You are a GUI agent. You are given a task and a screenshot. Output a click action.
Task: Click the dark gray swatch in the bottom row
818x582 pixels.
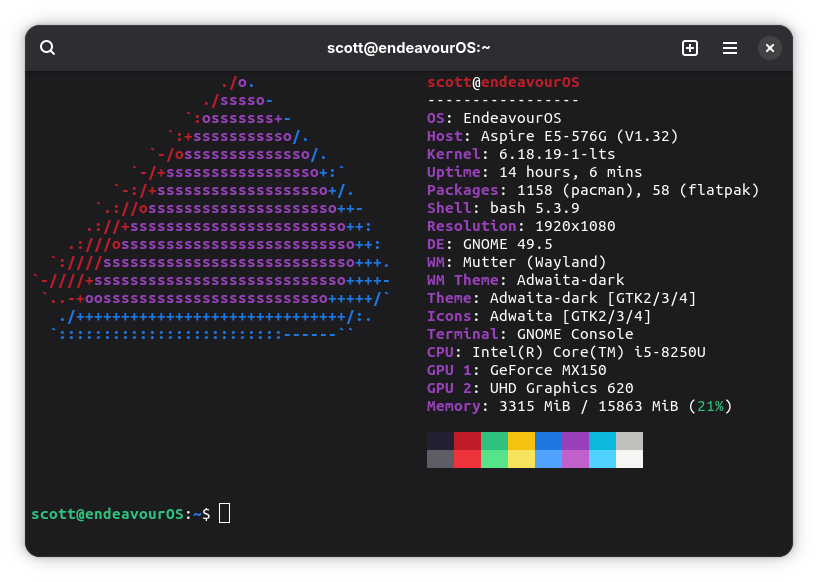click(440, 459)
